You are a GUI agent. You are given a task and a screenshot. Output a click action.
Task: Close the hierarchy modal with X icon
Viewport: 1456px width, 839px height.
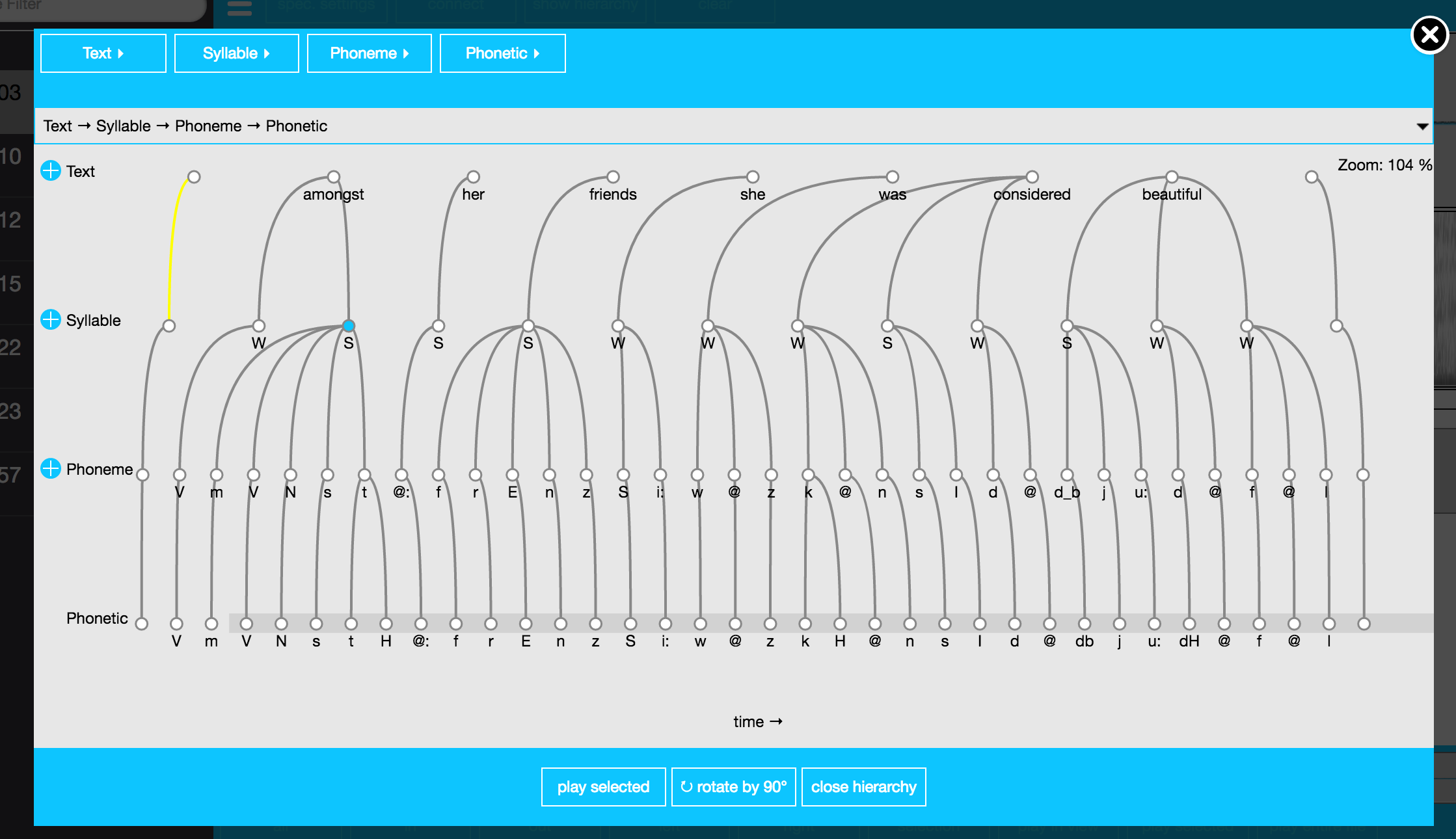click(x=1429, y=34)
